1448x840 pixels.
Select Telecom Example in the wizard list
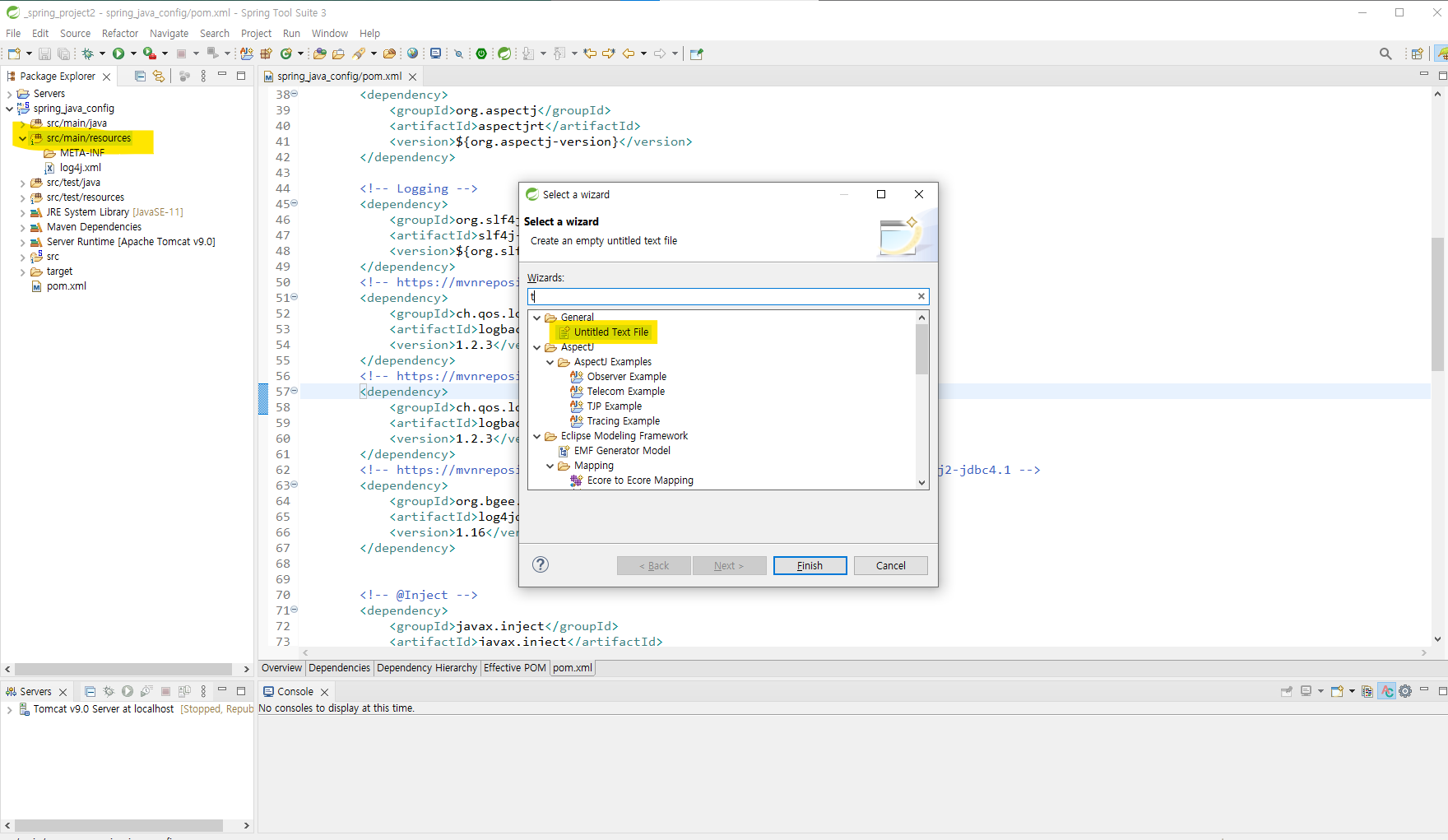pos(625,392)
